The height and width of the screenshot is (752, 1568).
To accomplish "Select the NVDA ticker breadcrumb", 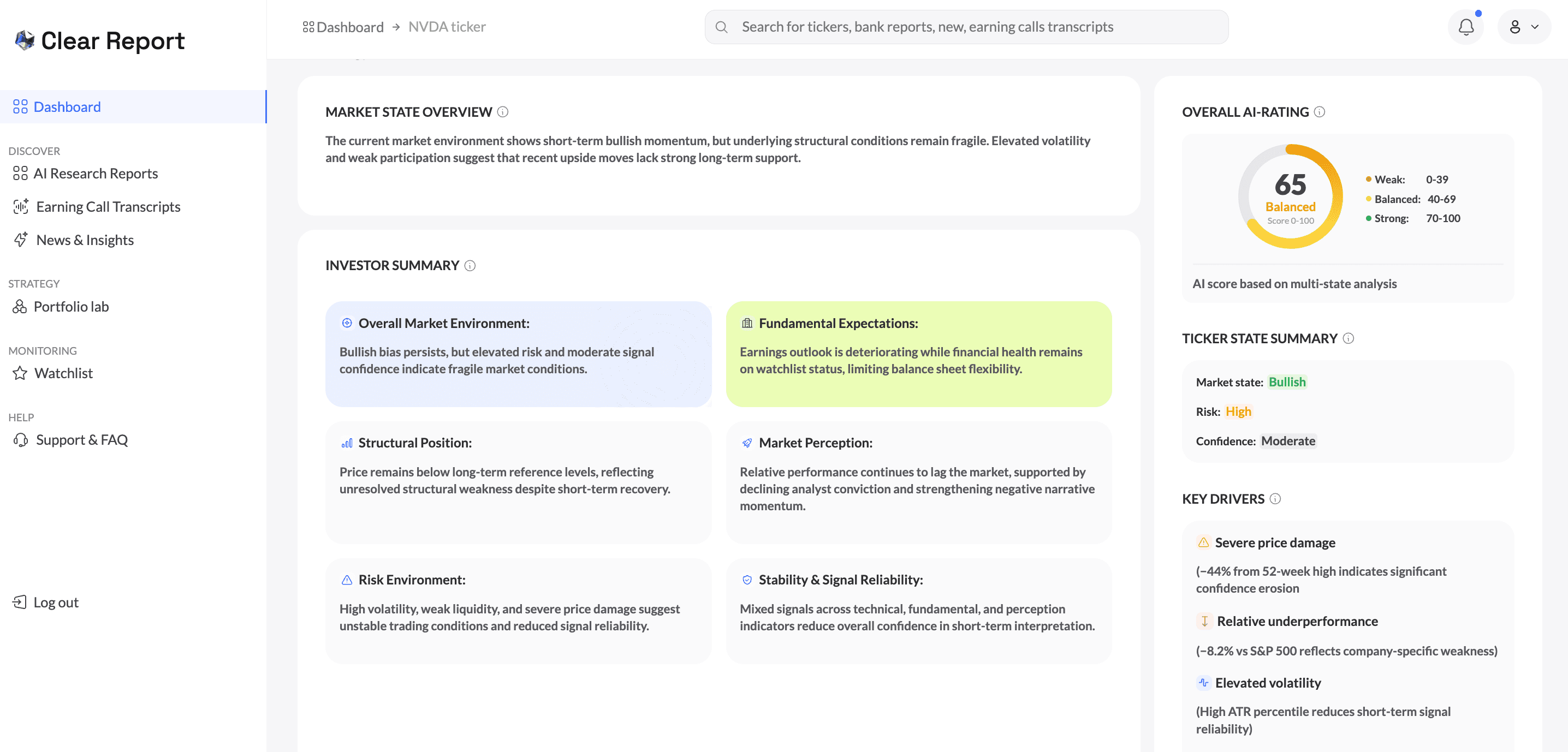I will [447, 27].
